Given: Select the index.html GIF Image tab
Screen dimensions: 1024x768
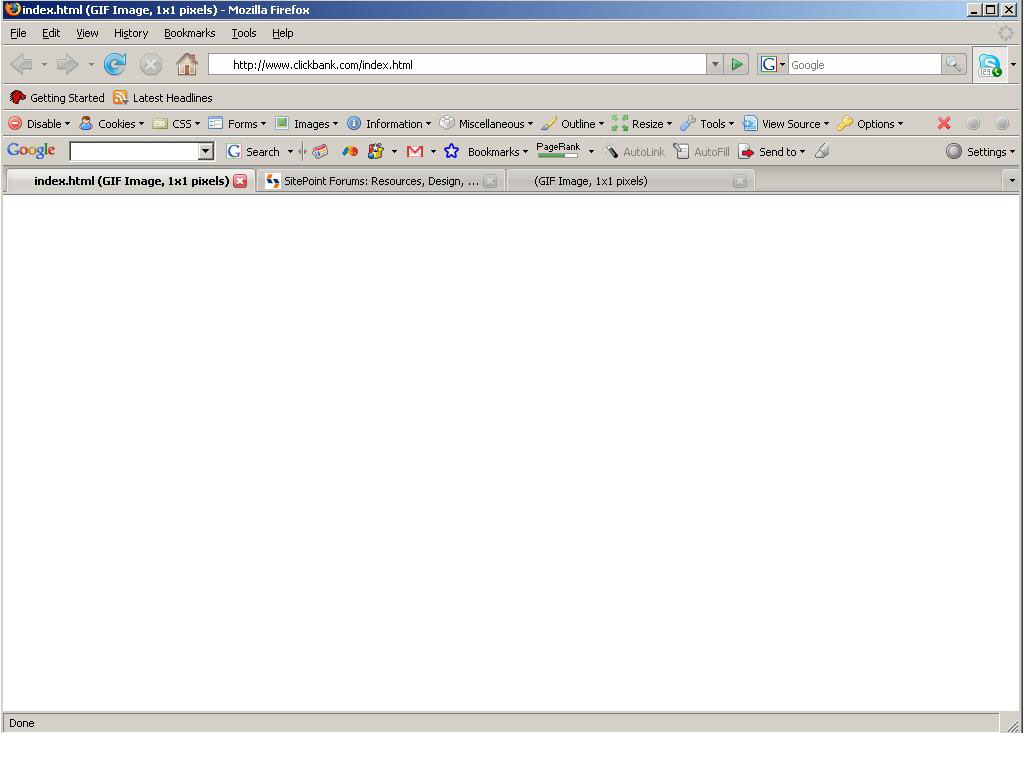Looking at the screenshot, I should (x=131, y=181).
